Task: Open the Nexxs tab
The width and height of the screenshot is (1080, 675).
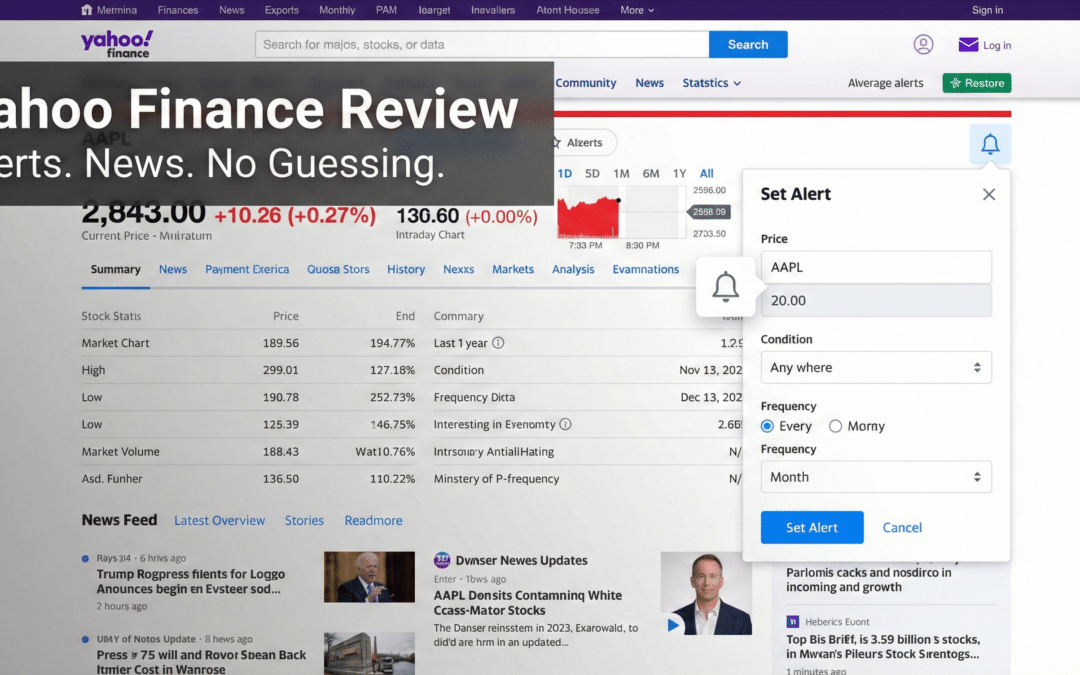Action: coord(458,269)
